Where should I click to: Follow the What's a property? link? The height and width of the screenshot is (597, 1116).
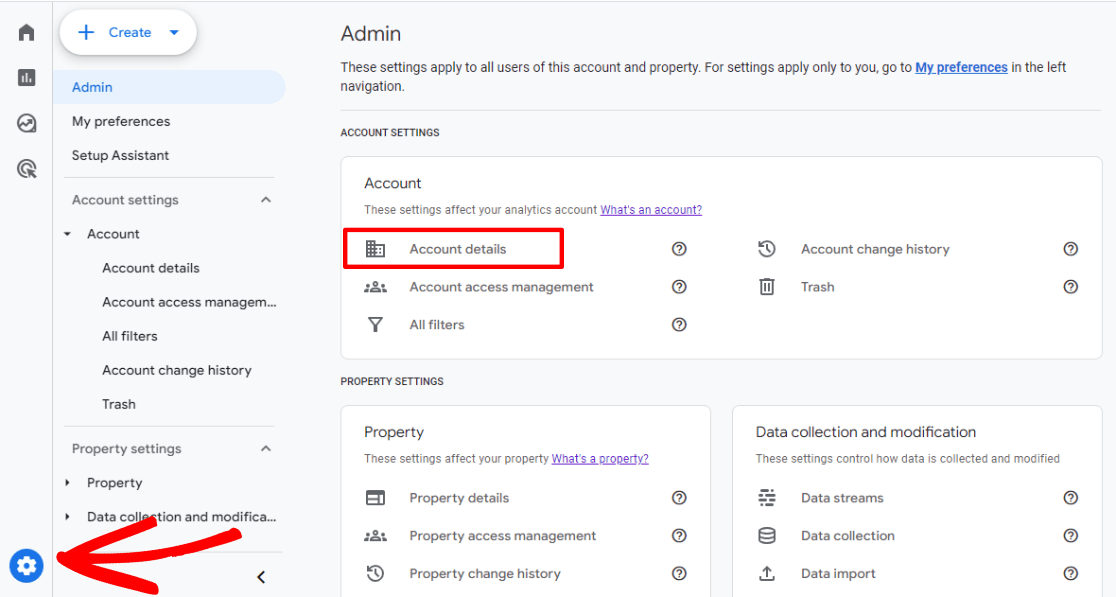600,459
